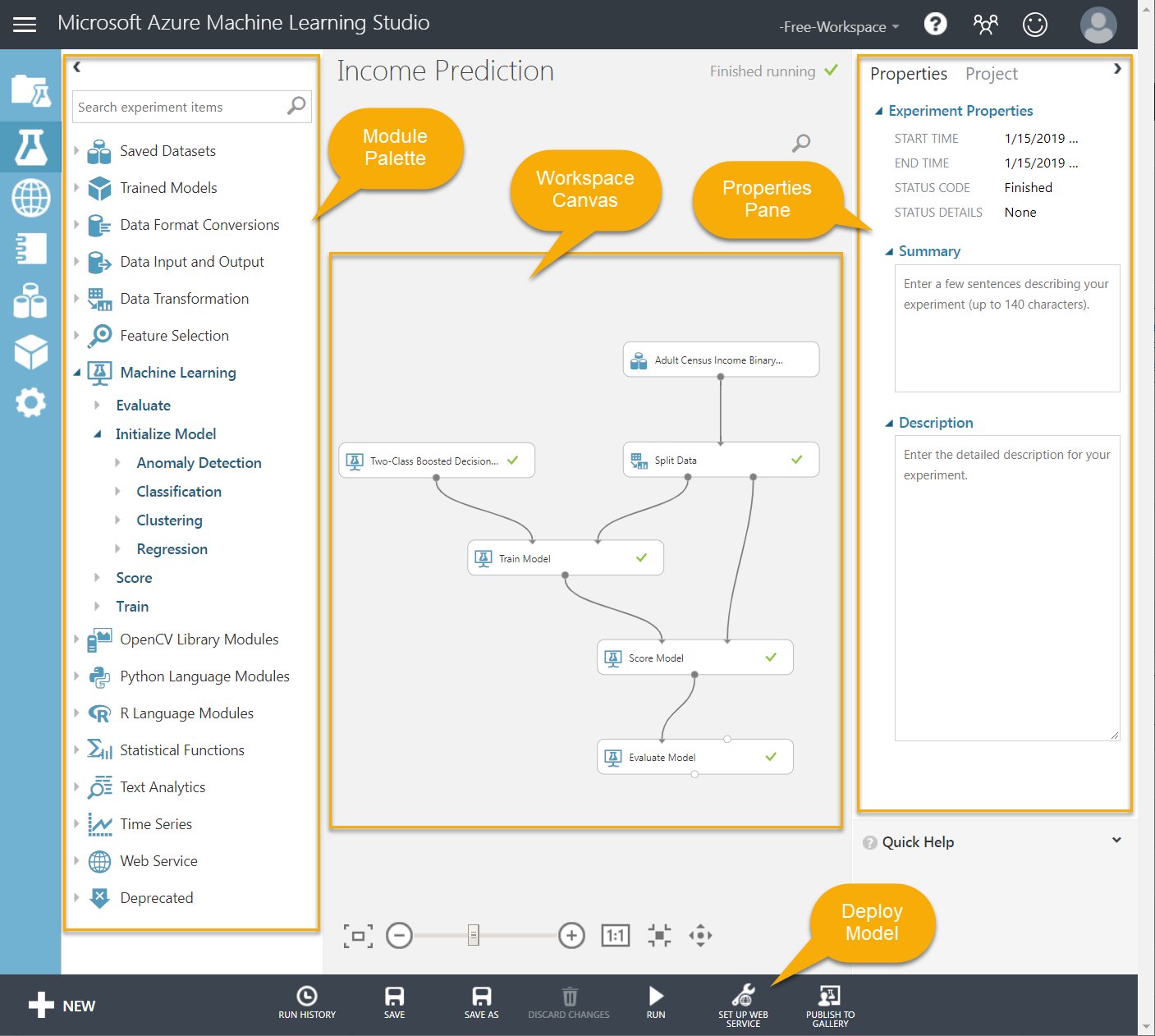This screenshot has width=1155, height=1036.
Task: Click the NEW button
Action: click(62, 1006)
